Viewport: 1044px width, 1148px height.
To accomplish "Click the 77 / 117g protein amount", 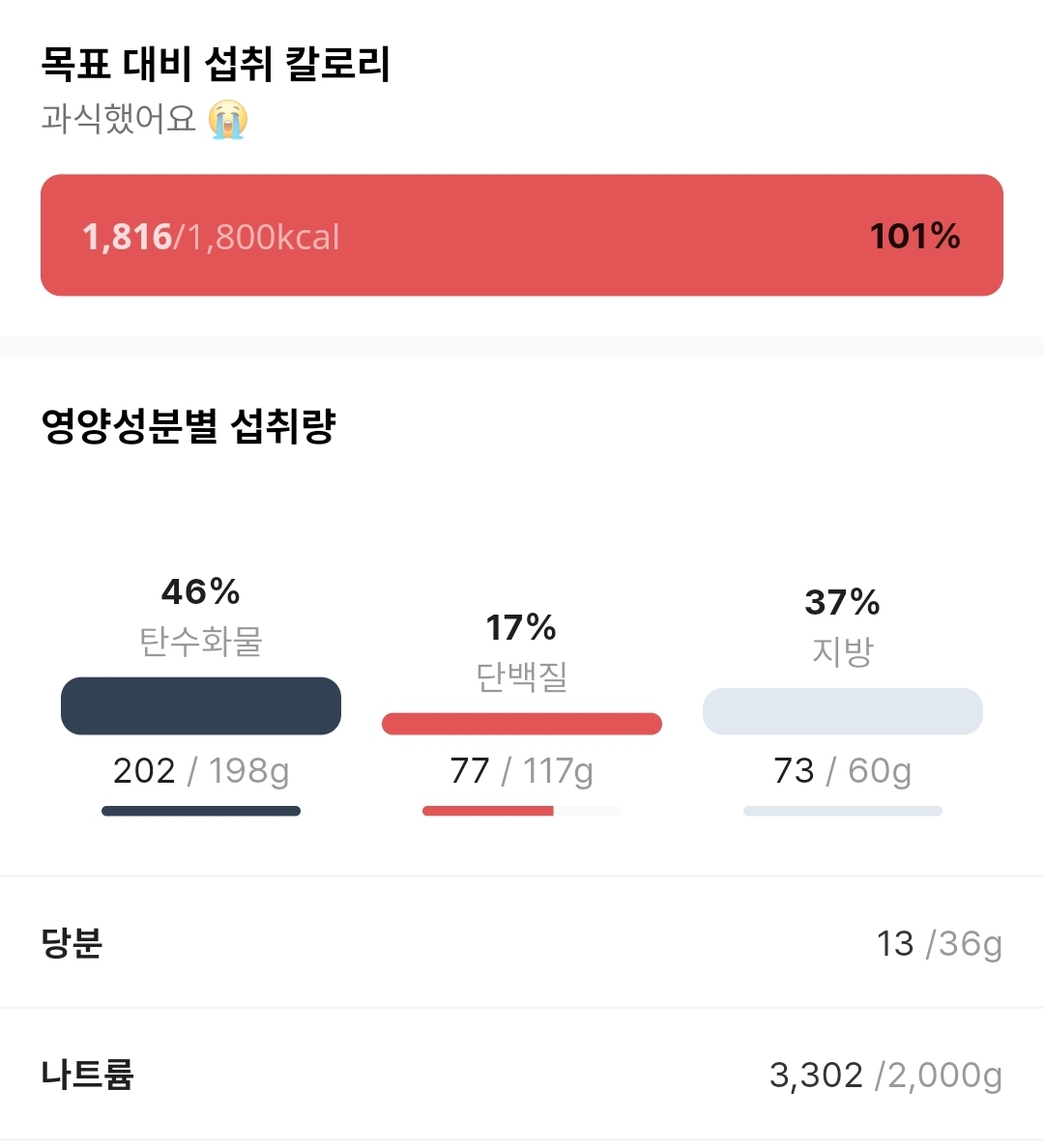I will click(x=522, y=771).
